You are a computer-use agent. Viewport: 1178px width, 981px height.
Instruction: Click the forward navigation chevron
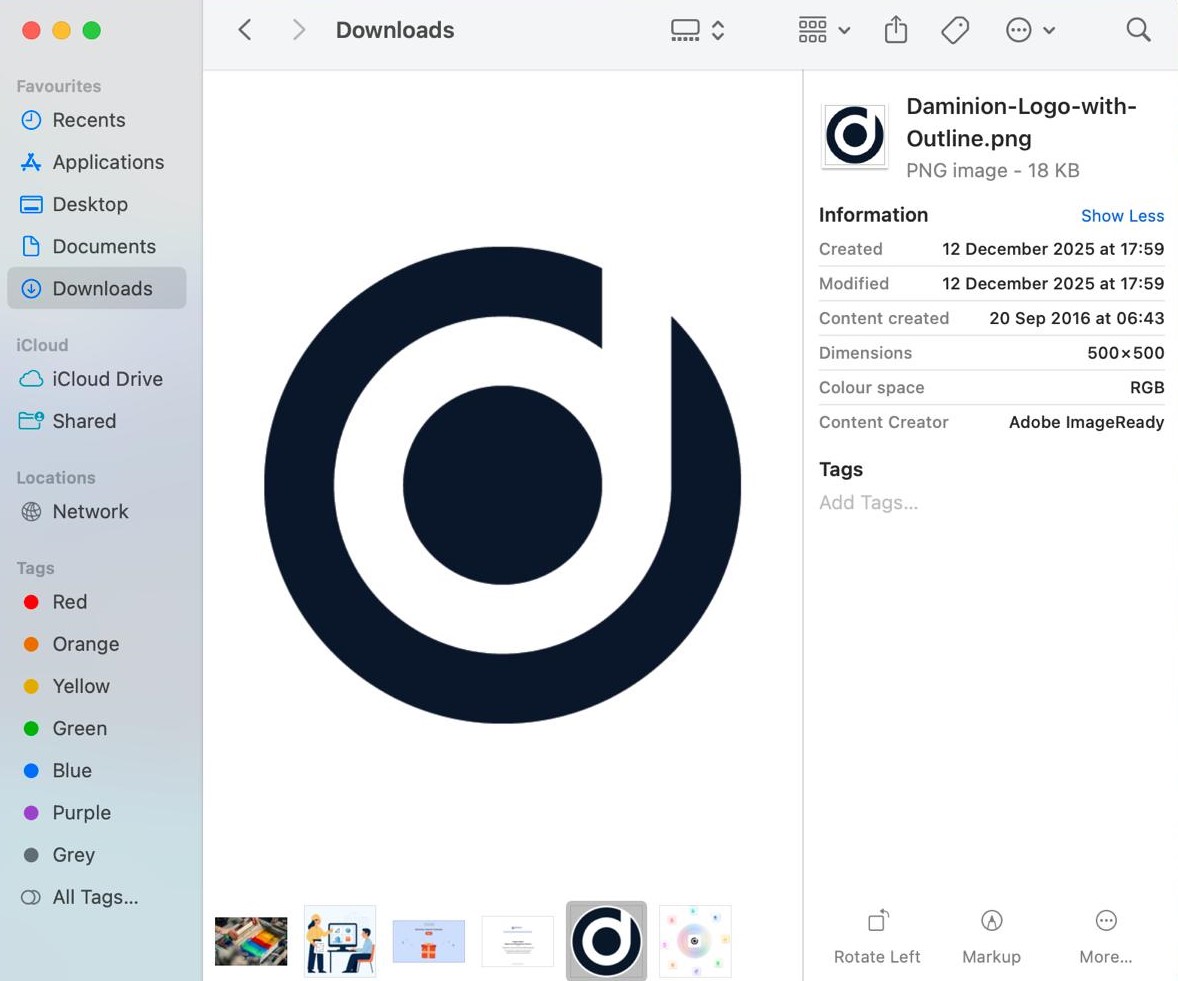point(298,30)
